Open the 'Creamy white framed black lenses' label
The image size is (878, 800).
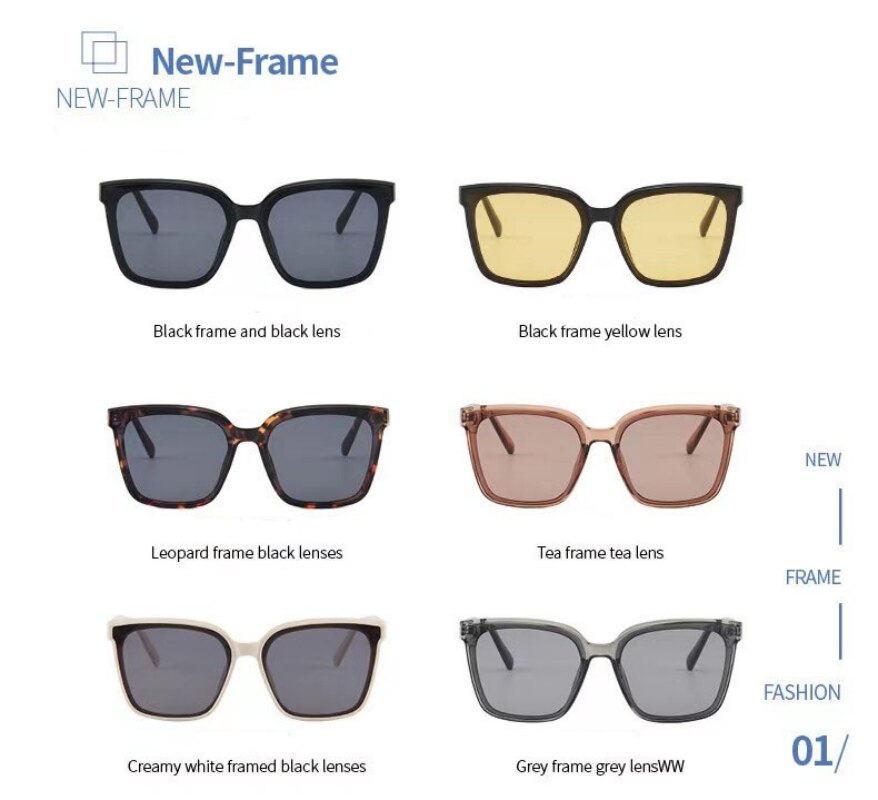click(247, 766)
